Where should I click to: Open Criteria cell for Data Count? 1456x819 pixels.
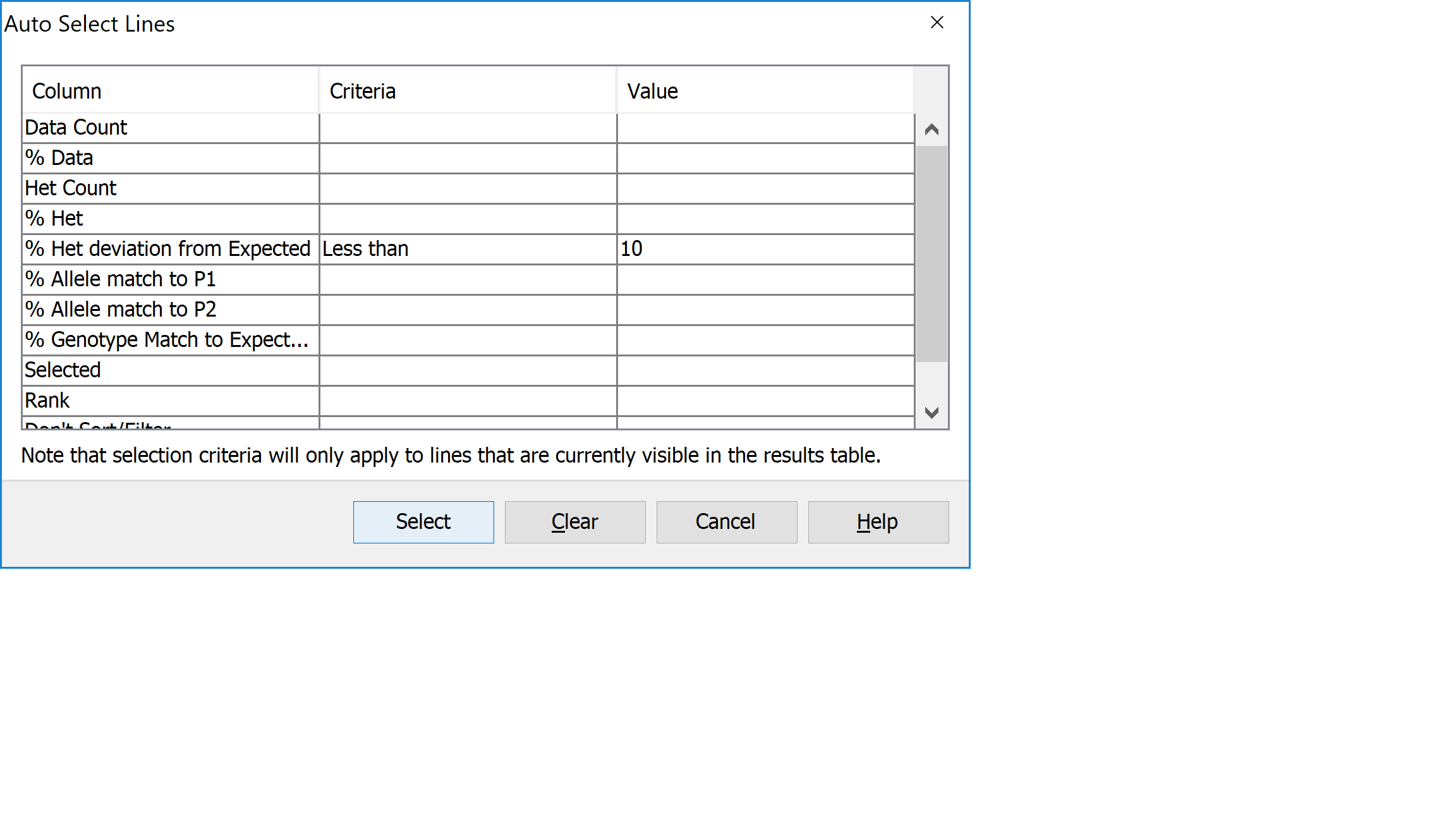pos(468,128)
